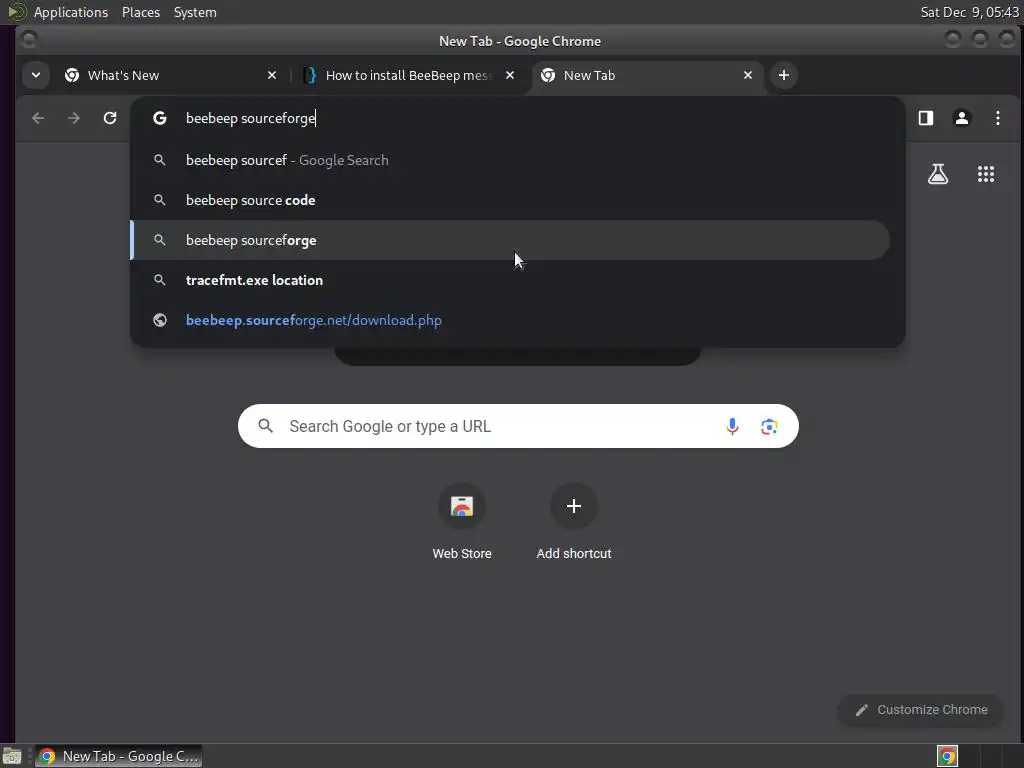1024x768 pixels.
Task: Expand the tab search dropdown
Action: coord(36,75)
